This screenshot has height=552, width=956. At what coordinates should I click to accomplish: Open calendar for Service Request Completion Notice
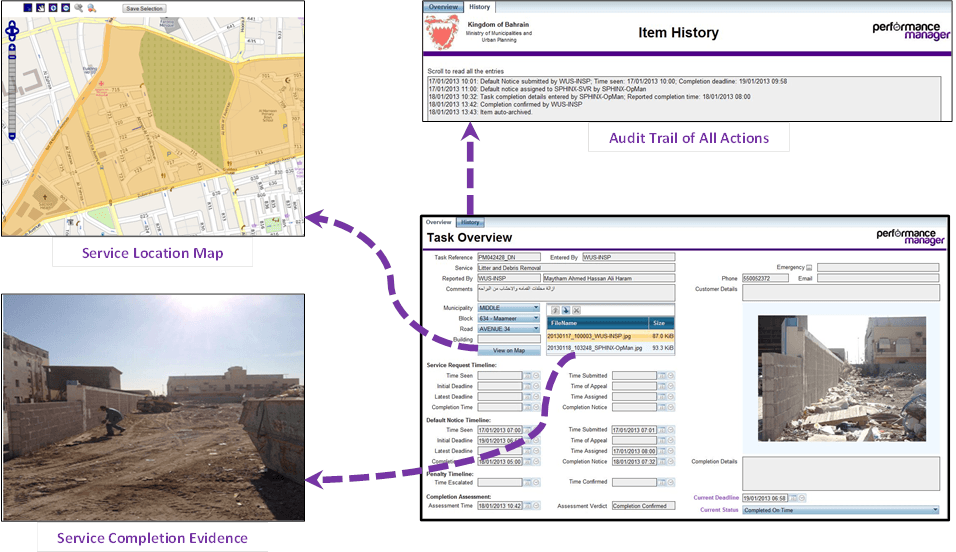(662, 407)
